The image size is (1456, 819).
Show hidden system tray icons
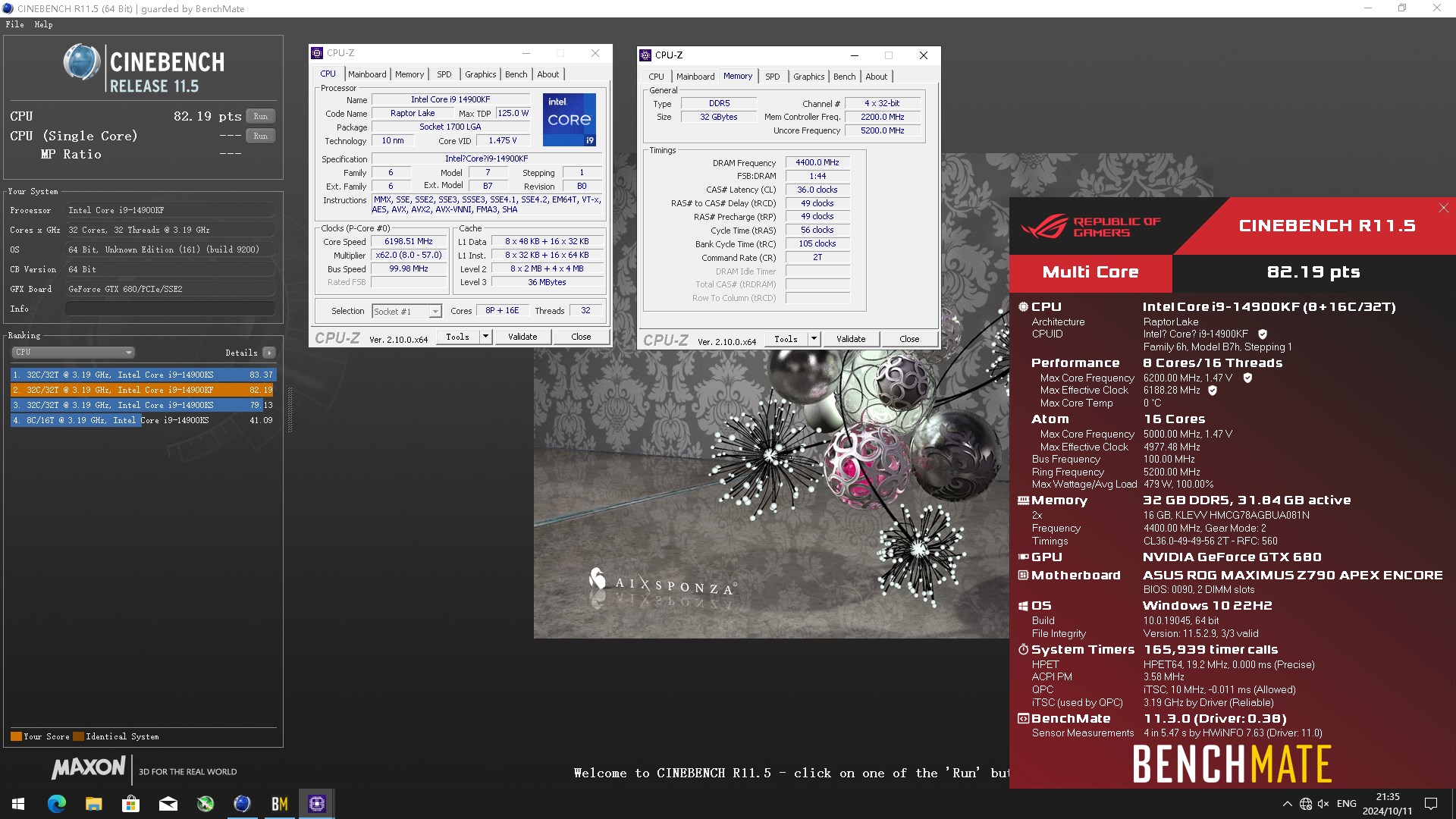[x=1287, y=804]
